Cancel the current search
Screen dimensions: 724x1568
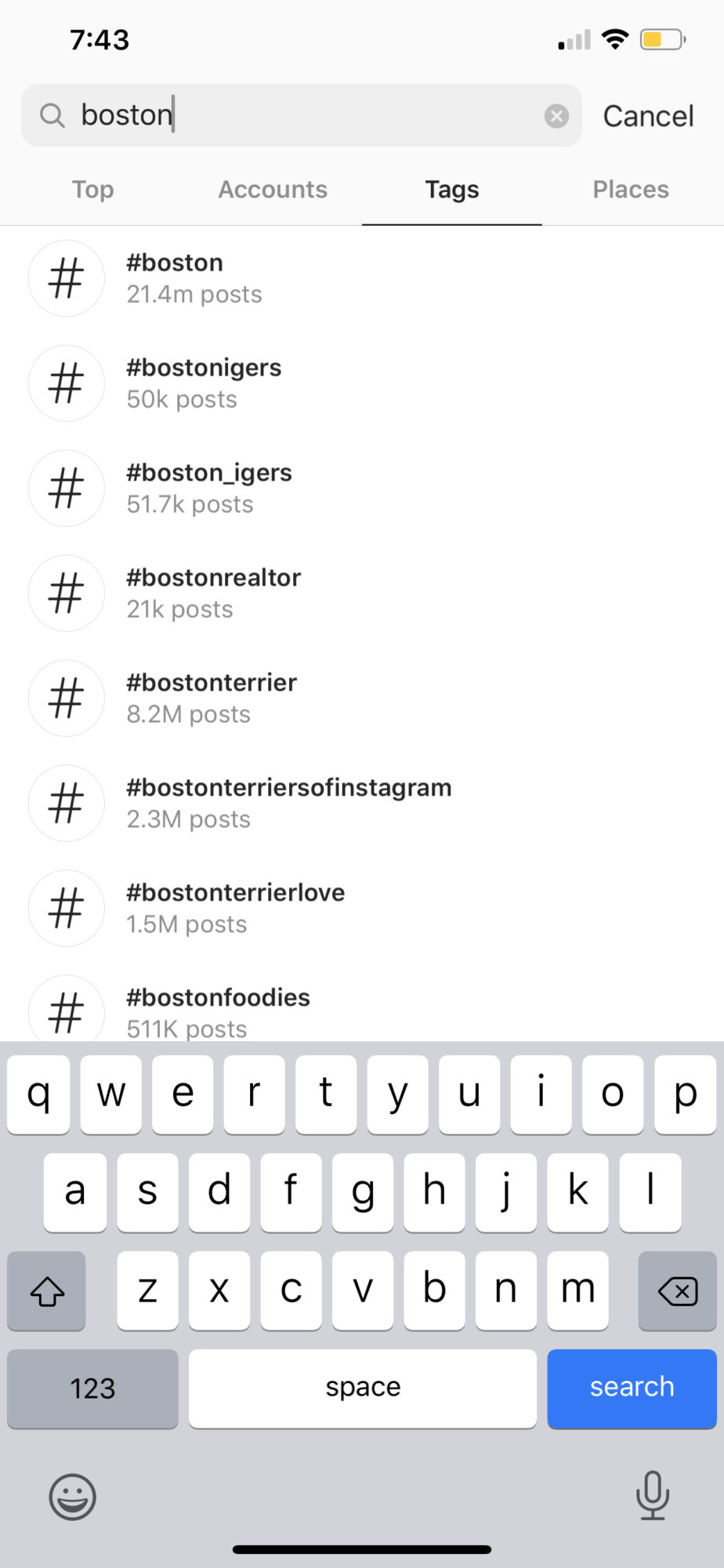click(x=648, y=114)
